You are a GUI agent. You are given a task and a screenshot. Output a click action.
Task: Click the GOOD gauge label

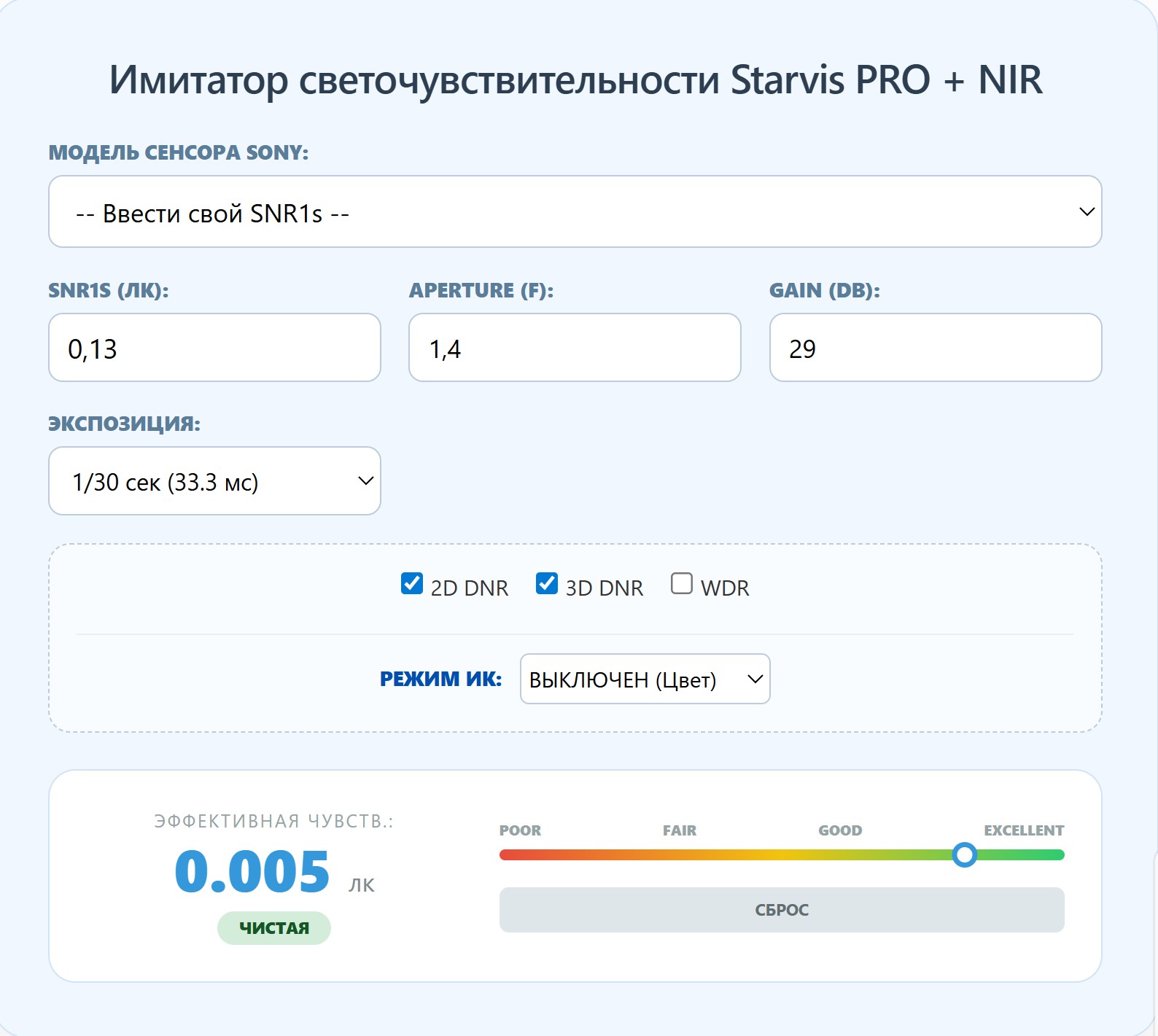[x=840, y=830]
